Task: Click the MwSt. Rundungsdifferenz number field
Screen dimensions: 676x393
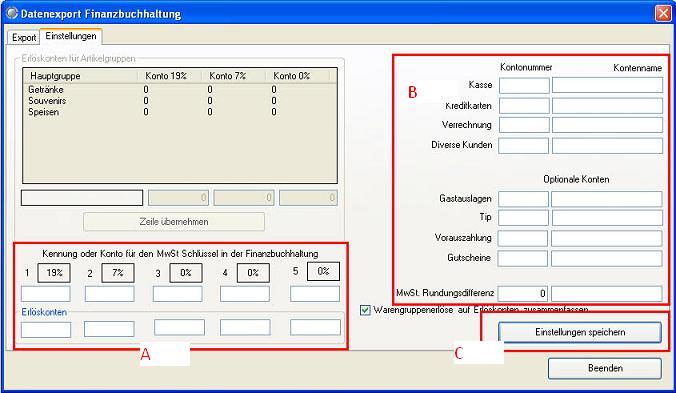Action: click(523, 294)
